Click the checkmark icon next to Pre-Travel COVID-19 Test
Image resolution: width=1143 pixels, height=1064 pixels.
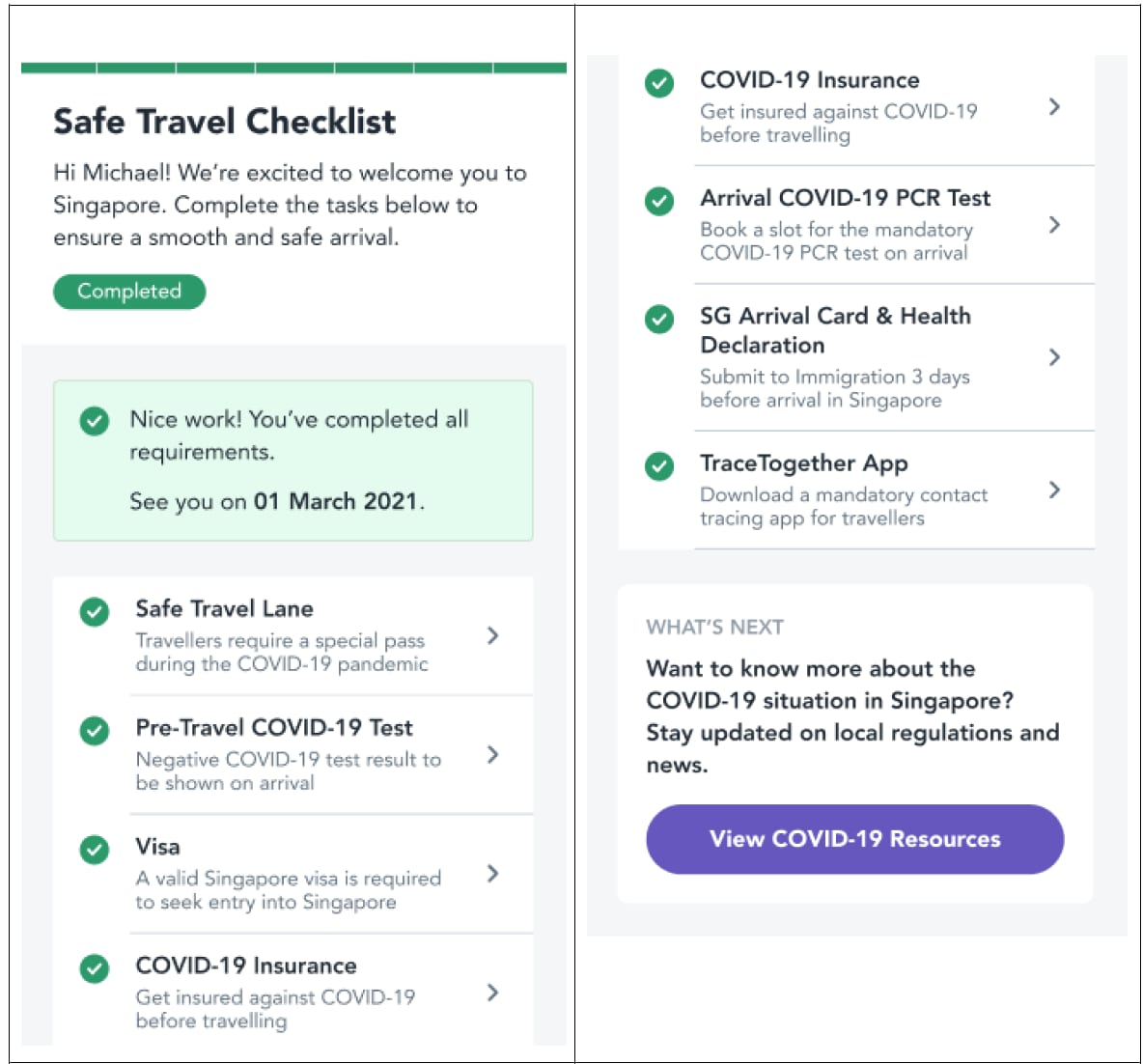[x=95, y=731]
